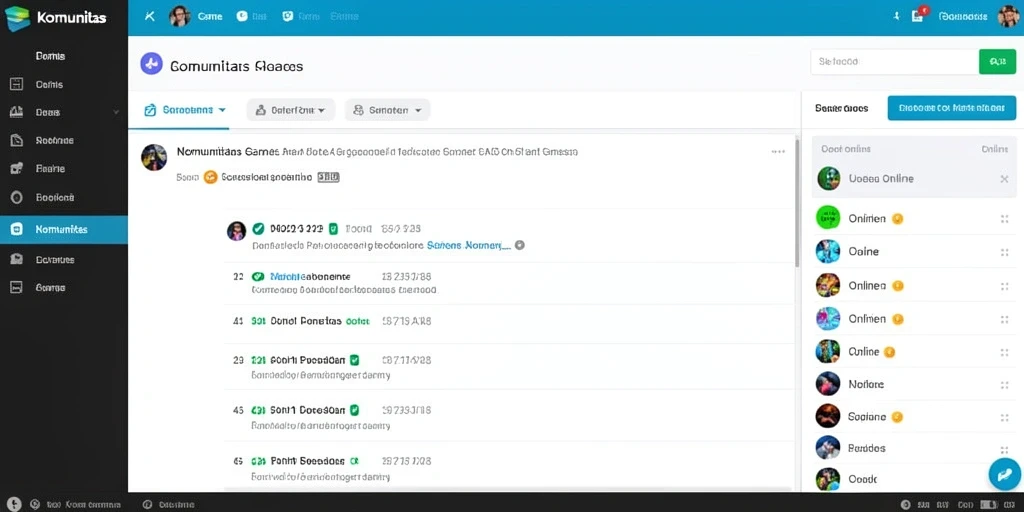The height and width of the screenshot is (512, 1024).
Task: Open the Matcht eabonente link
Action: pos(310,276)
